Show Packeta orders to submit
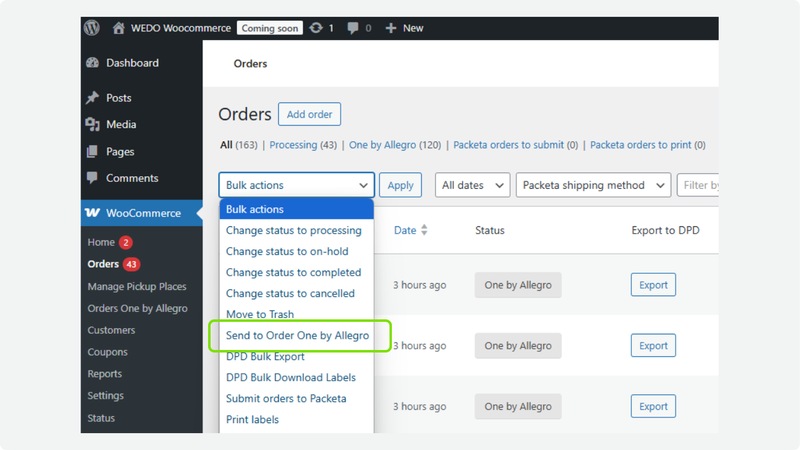 tap(515, 145)
